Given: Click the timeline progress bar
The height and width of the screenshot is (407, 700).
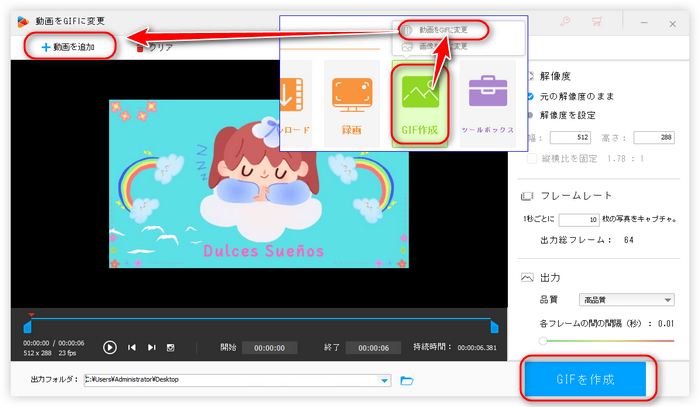Looking at the screenshot, I should tap(261, 319).
